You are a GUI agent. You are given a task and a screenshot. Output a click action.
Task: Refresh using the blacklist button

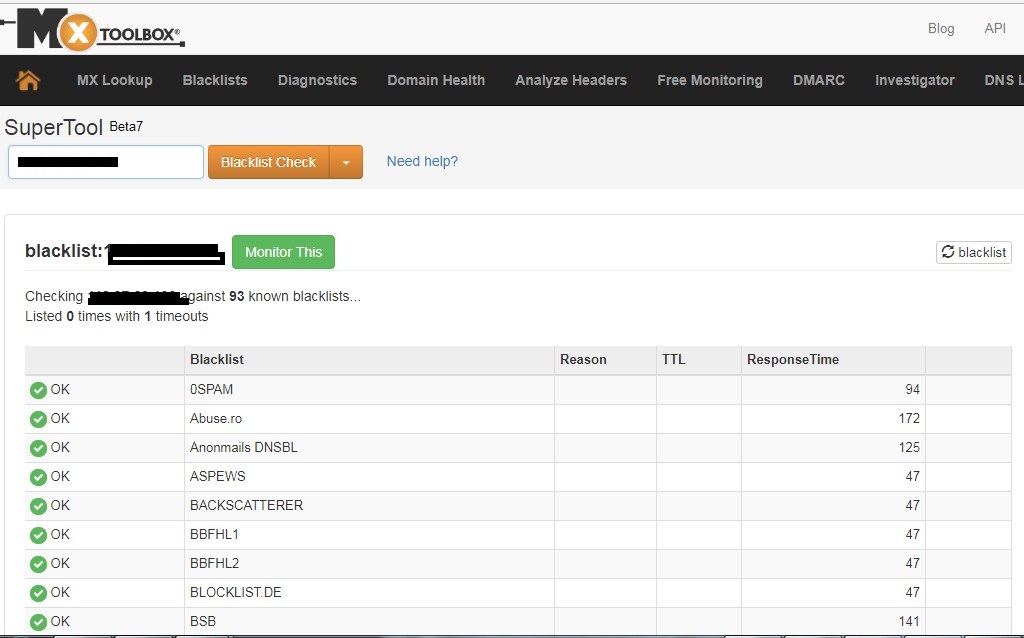pyautogui.click(x=974, y=252)
